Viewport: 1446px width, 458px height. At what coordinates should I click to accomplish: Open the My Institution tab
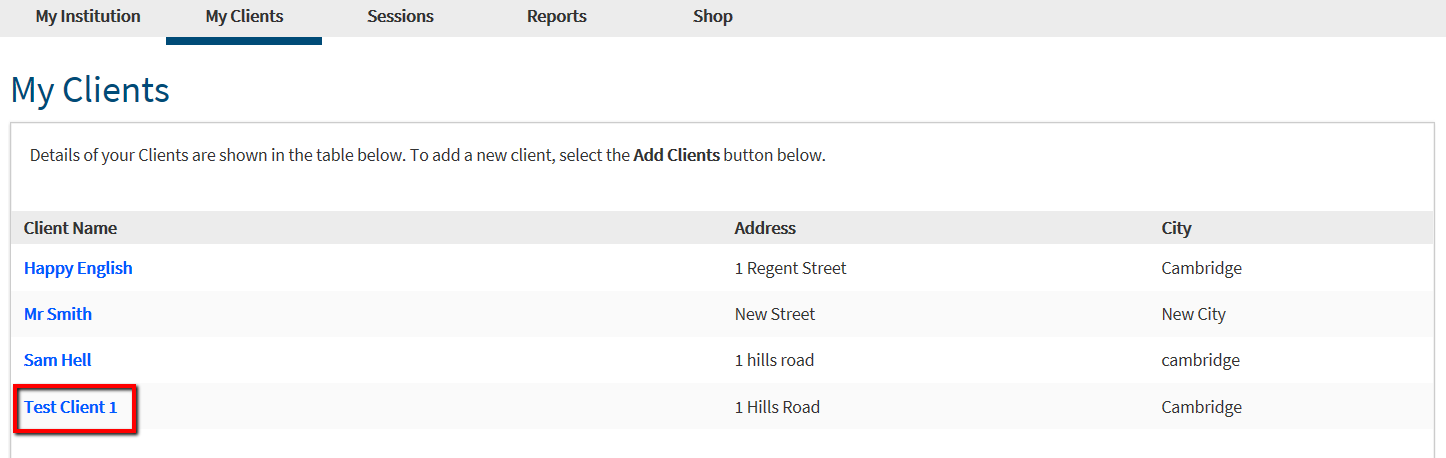click(88, 16)
